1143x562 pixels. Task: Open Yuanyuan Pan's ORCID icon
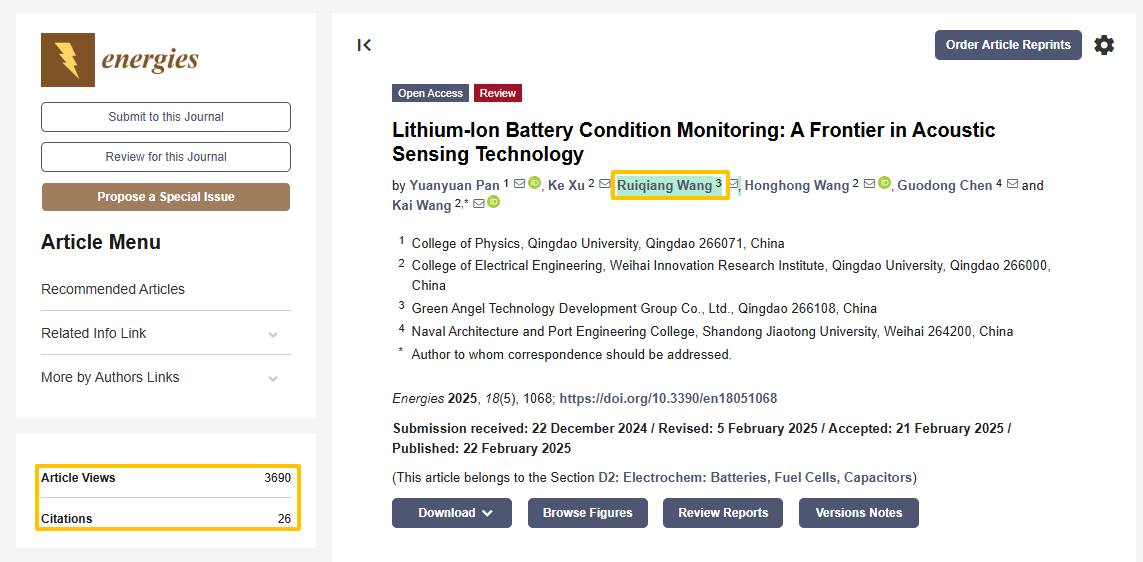coord(535,183)
